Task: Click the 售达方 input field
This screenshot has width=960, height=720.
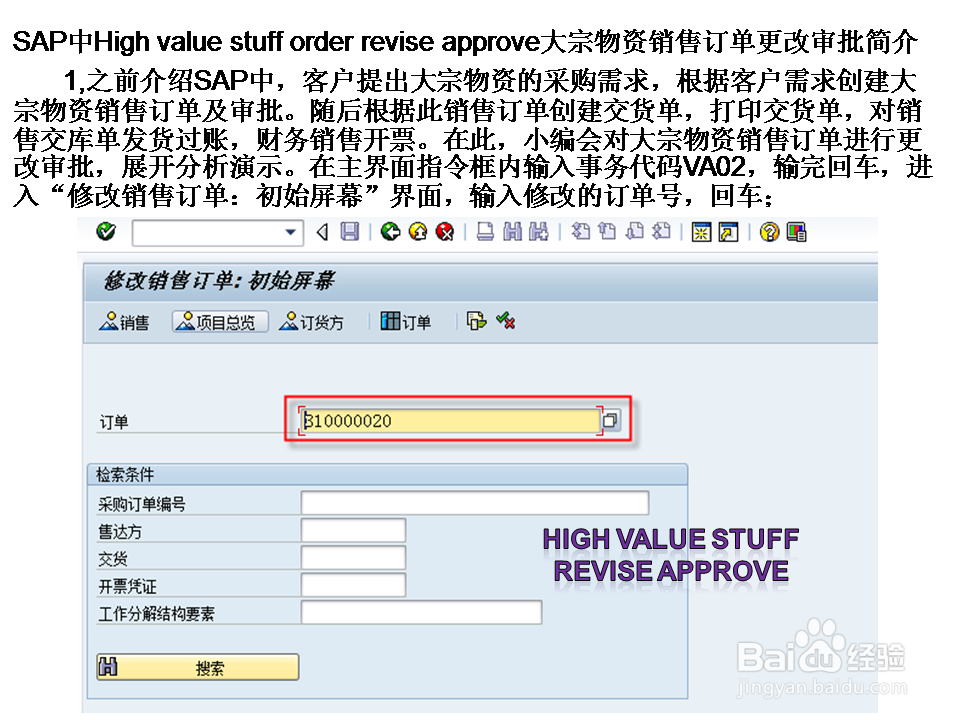Action: tap(353, 530)
